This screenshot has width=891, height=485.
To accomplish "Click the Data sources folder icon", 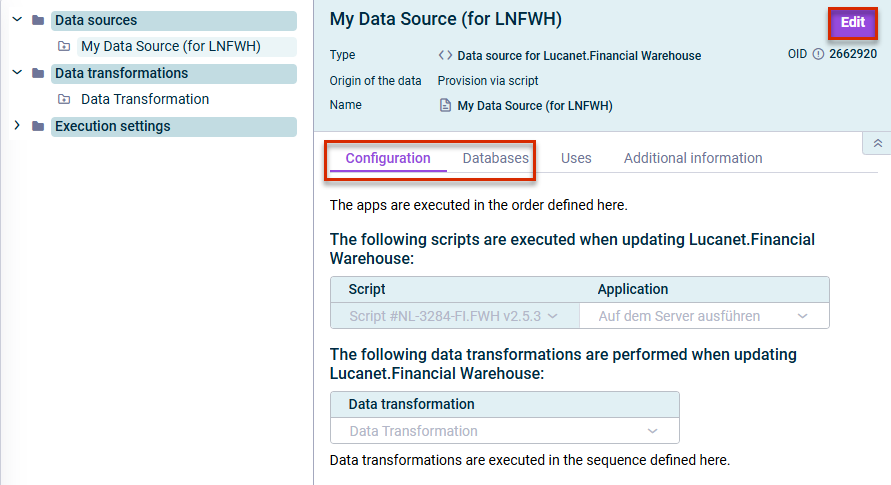I will [x=38, y=20].
